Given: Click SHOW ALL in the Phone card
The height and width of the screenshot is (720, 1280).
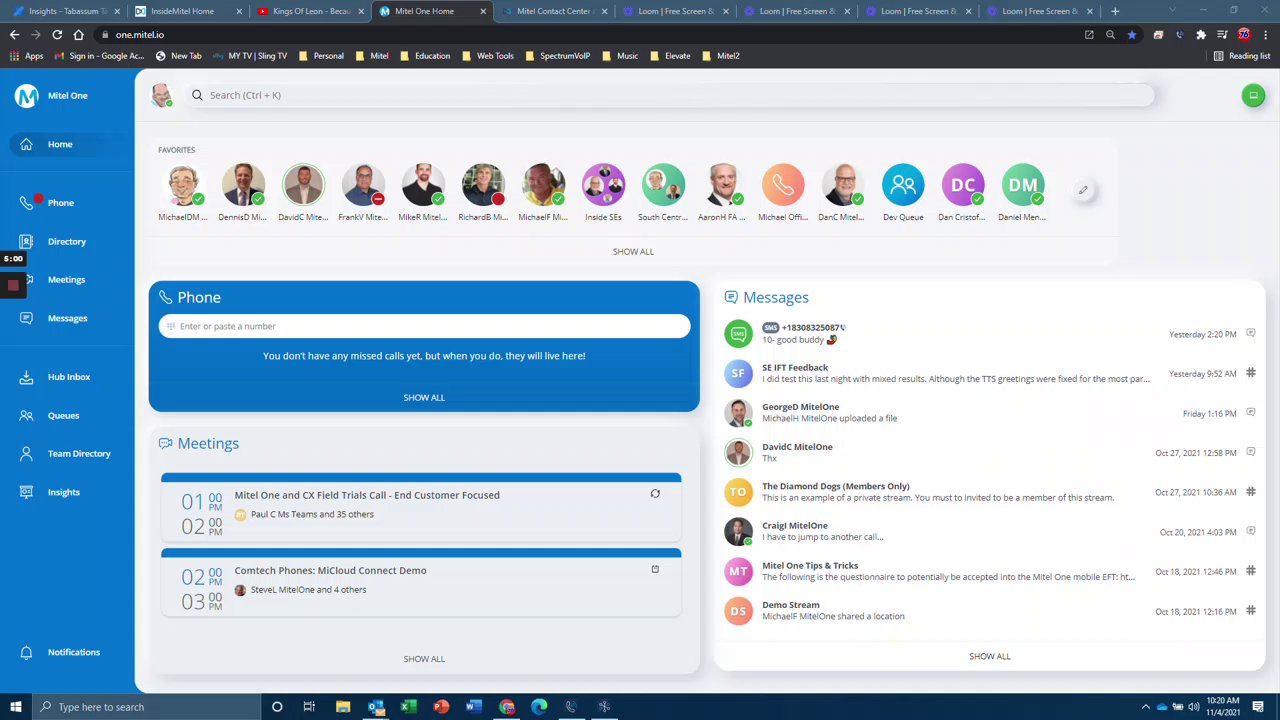Looking at the screenshot, I should [x=424, y=398].
